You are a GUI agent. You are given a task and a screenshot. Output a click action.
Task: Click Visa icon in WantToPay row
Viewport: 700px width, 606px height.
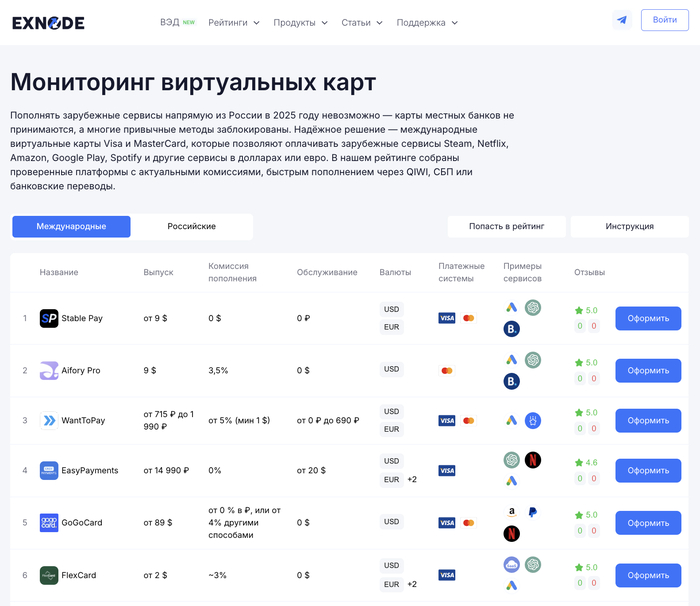coord(447,421)
